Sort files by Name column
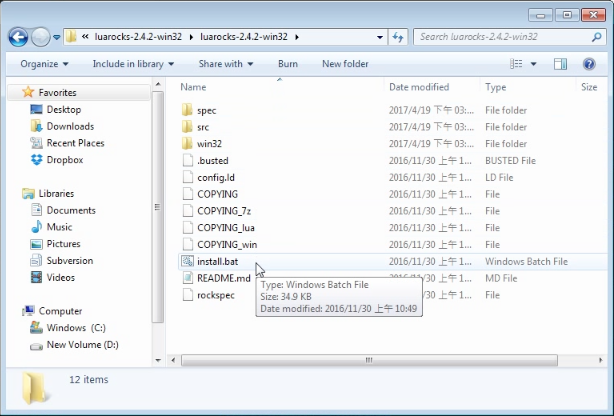 [193, 87]
